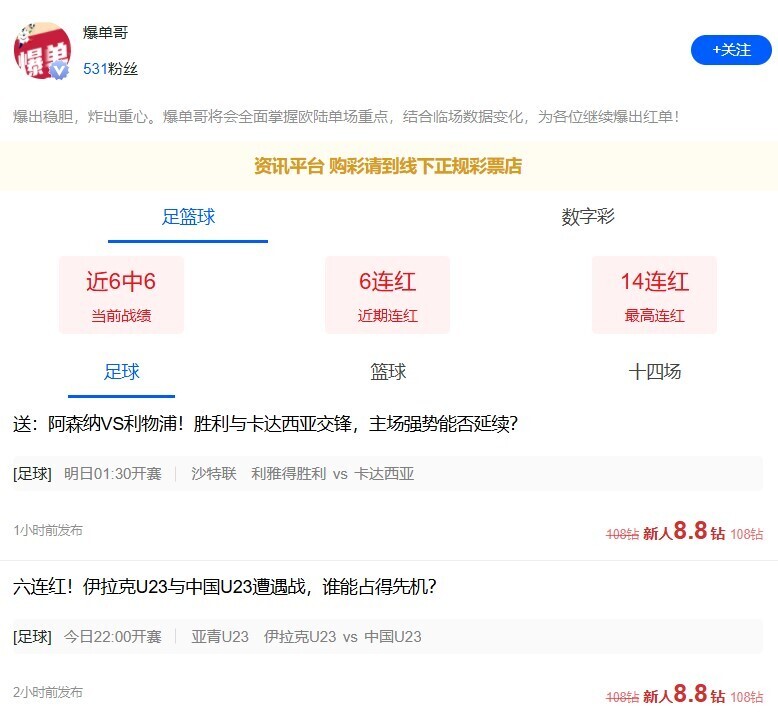Click the 新人8.8钻 price on second article

[x=684, y=695]
